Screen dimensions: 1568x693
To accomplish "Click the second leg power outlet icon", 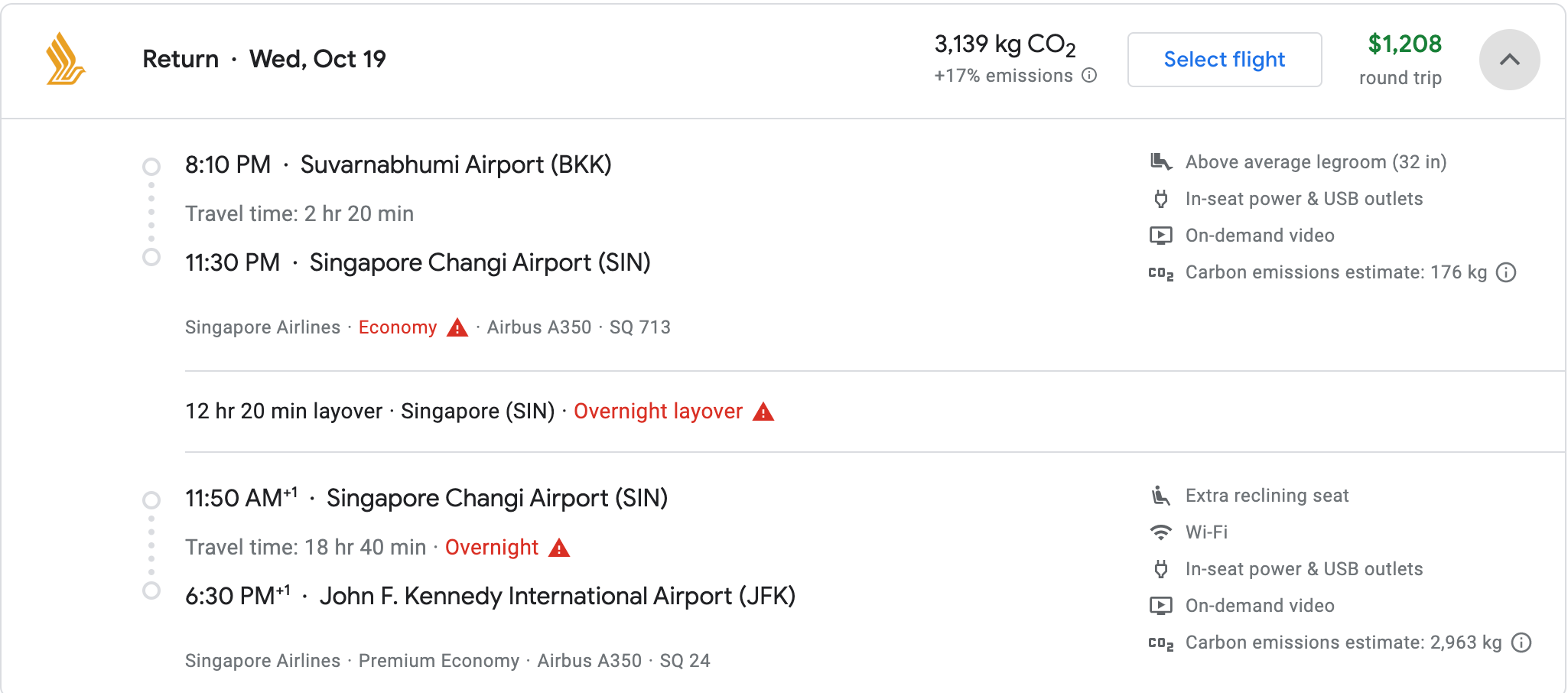I will (1160, 569).
